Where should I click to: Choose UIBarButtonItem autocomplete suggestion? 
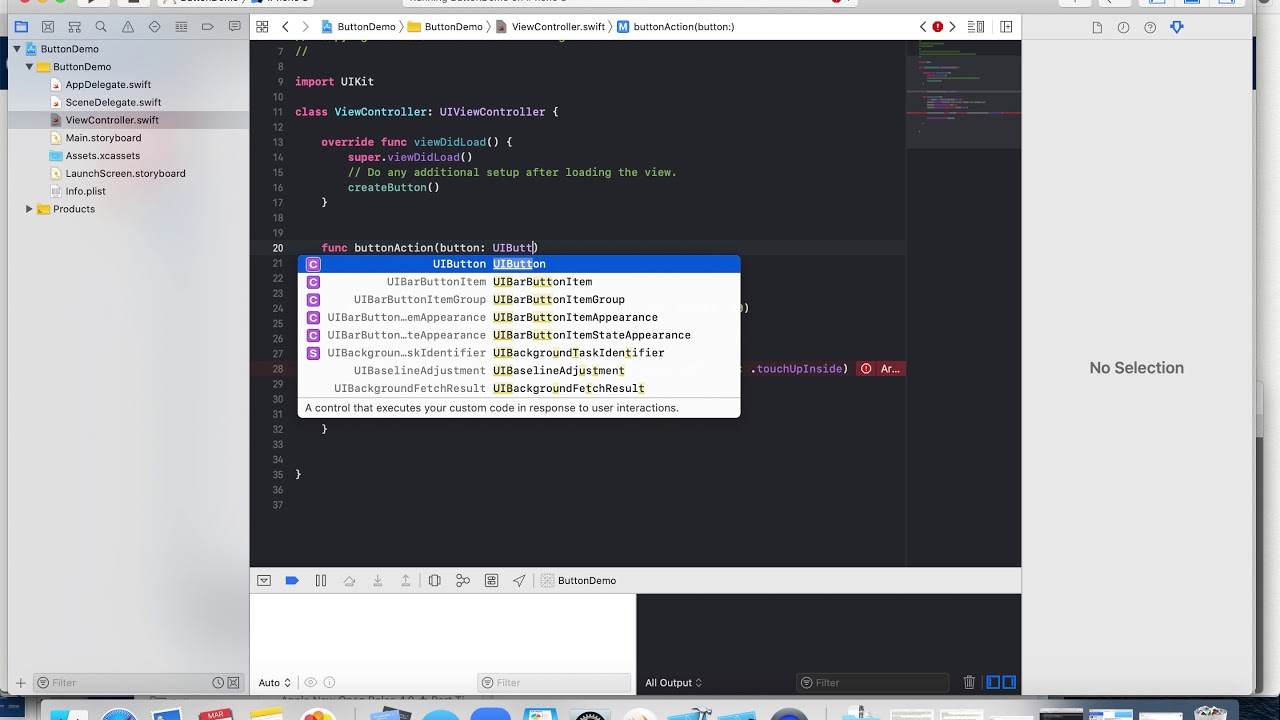pyautogui.click(x=519, y=282)
